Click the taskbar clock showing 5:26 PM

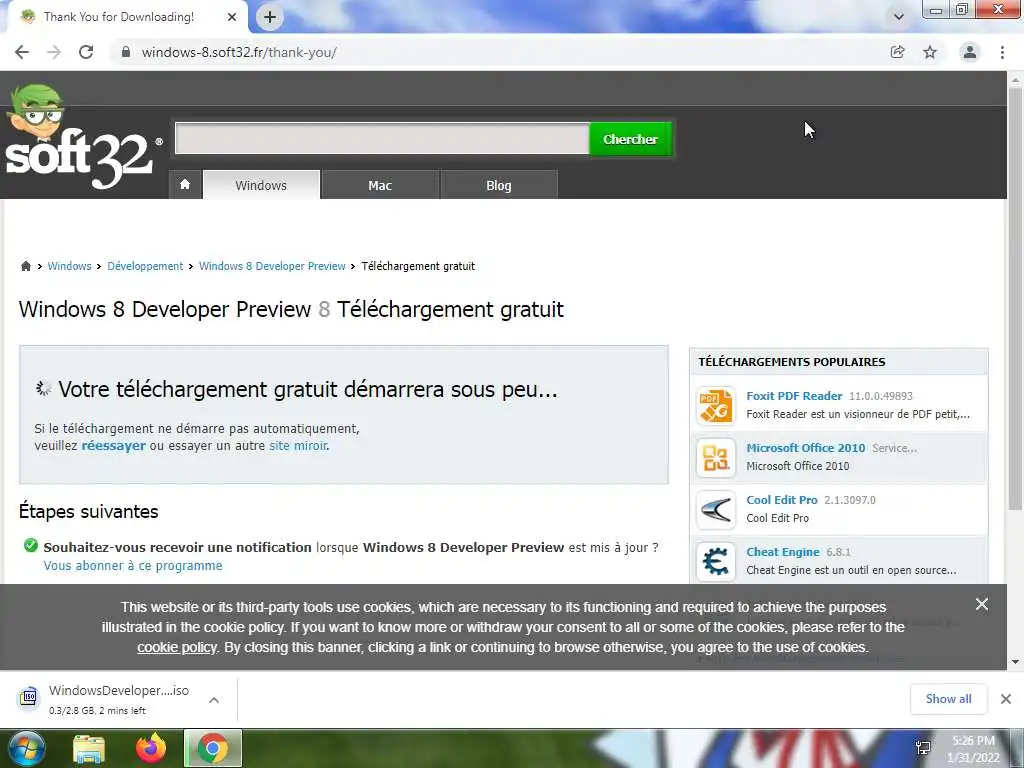click(973, 750)
